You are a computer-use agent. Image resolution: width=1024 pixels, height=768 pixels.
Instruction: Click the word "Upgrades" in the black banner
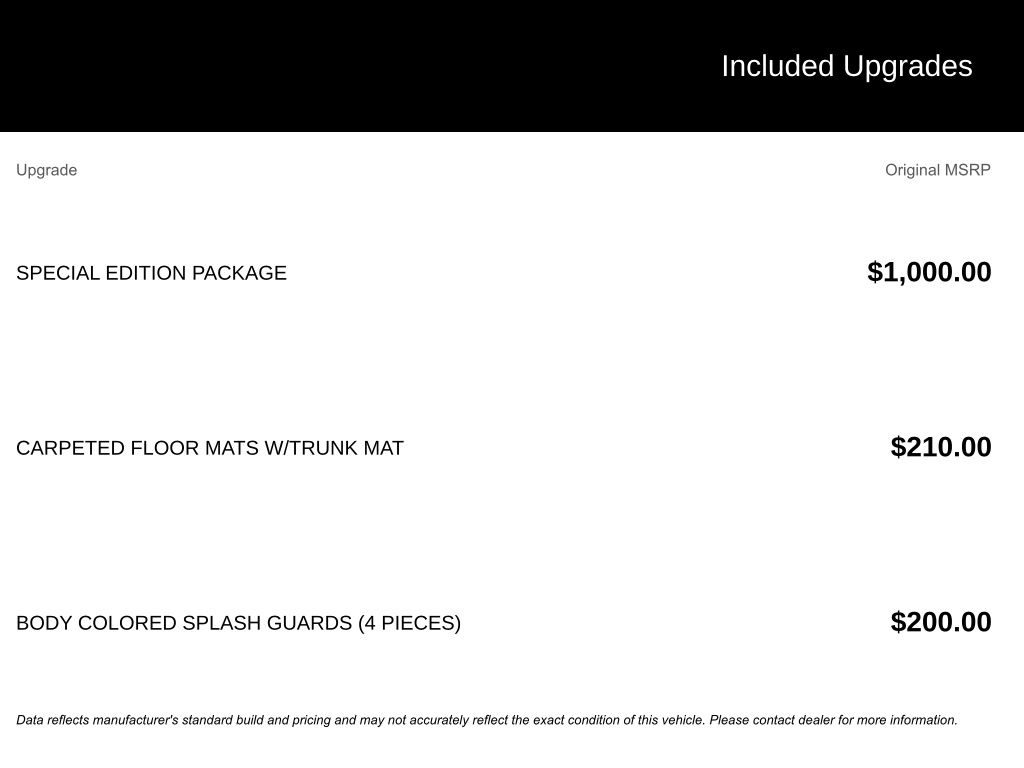(907, 66)
